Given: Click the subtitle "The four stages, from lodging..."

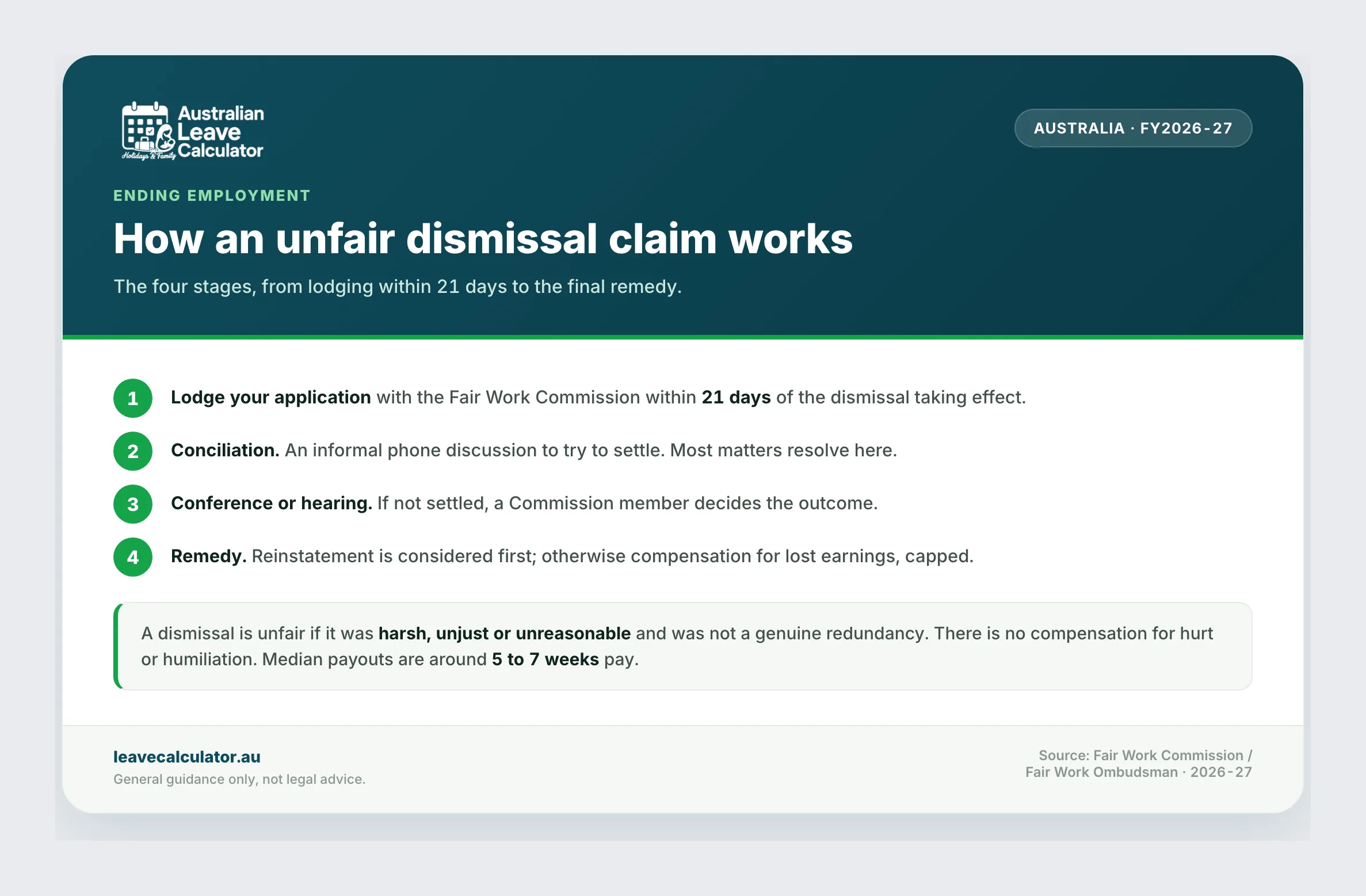Looking at the screenshot, I should 398,287.
